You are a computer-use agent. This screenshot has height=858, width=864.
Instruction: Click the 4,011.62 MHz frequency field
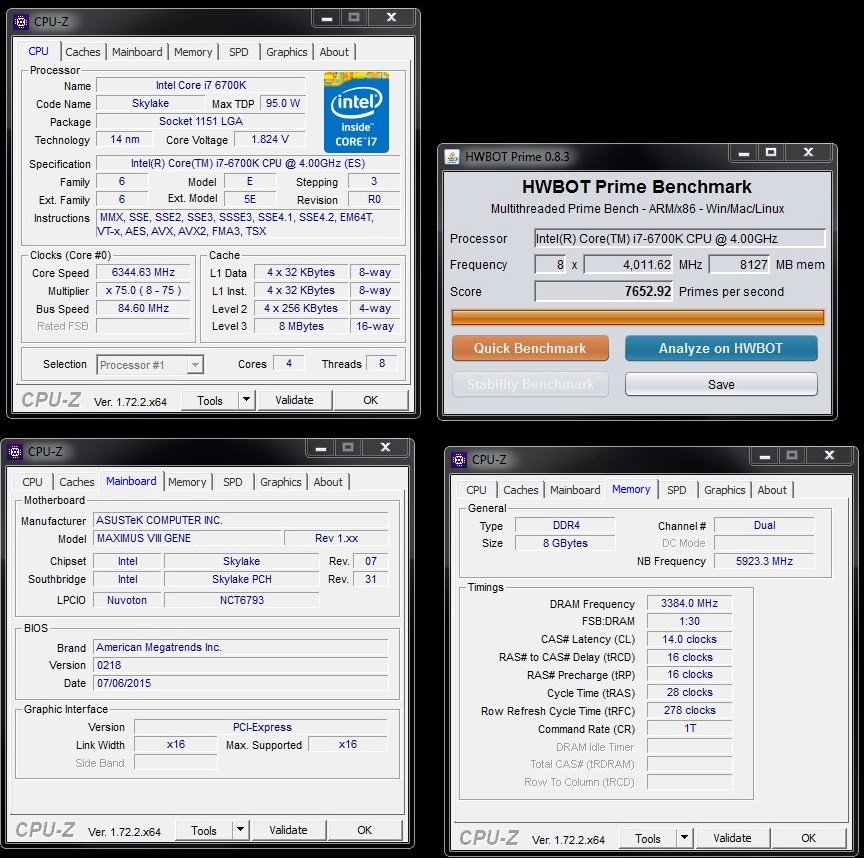tap(628, 265)
